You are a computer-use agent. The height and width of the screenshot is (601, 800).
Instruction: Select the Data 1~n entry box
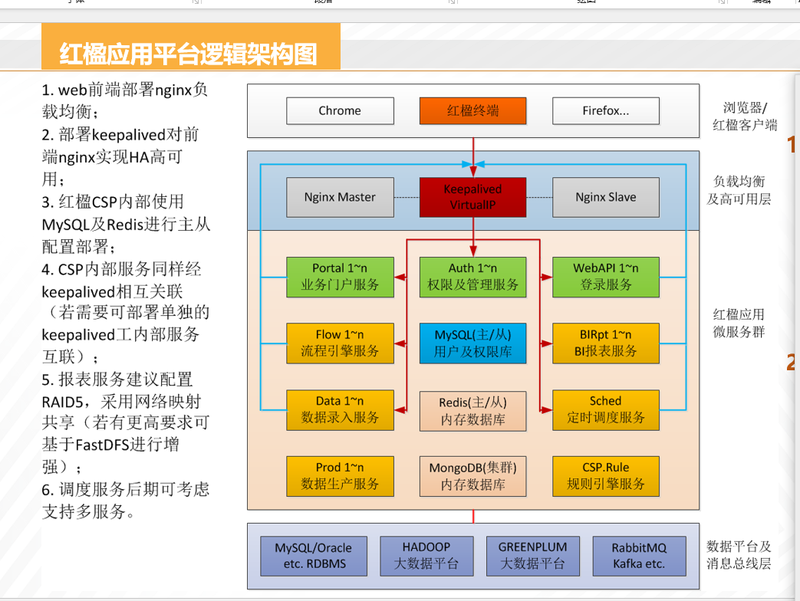340,410
